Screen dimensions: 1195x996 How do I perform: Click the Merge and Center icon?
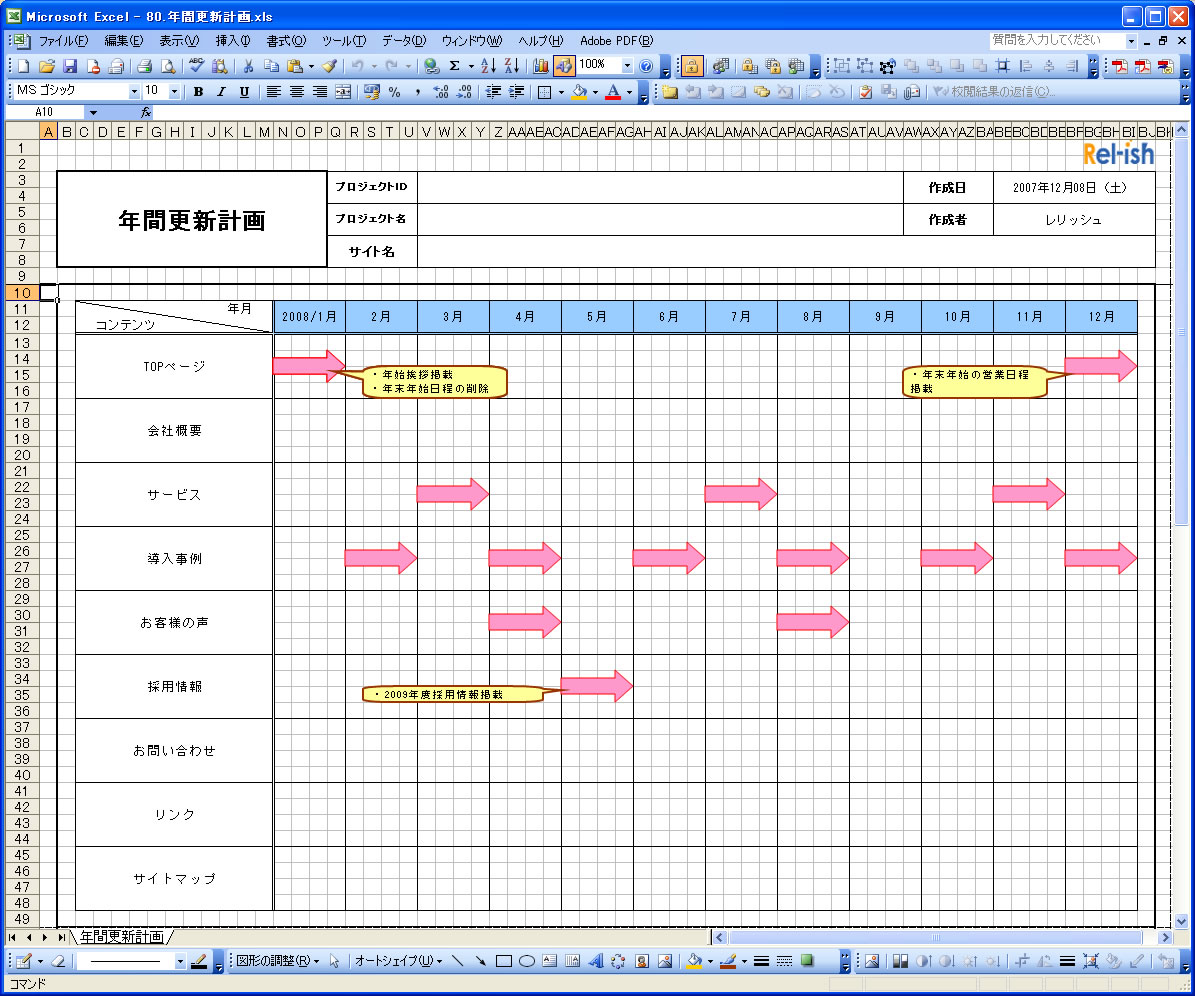click(x=343, y=92)
